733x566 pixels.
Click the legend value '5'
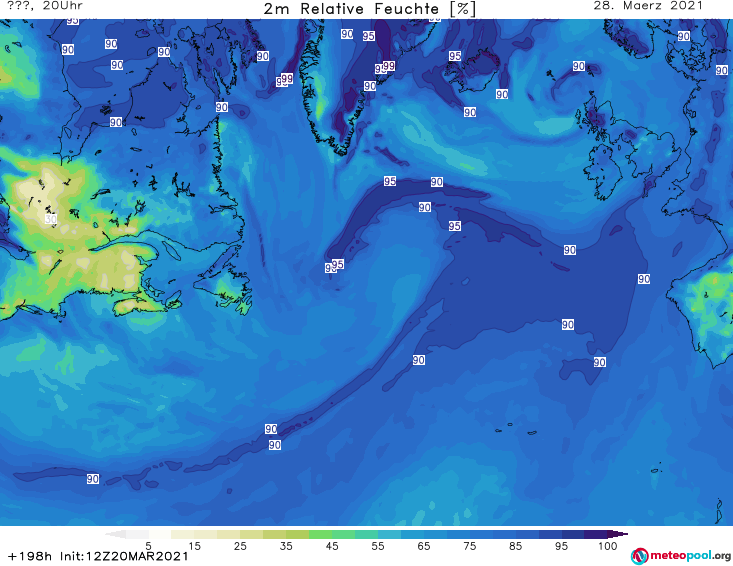coord(148,546)
